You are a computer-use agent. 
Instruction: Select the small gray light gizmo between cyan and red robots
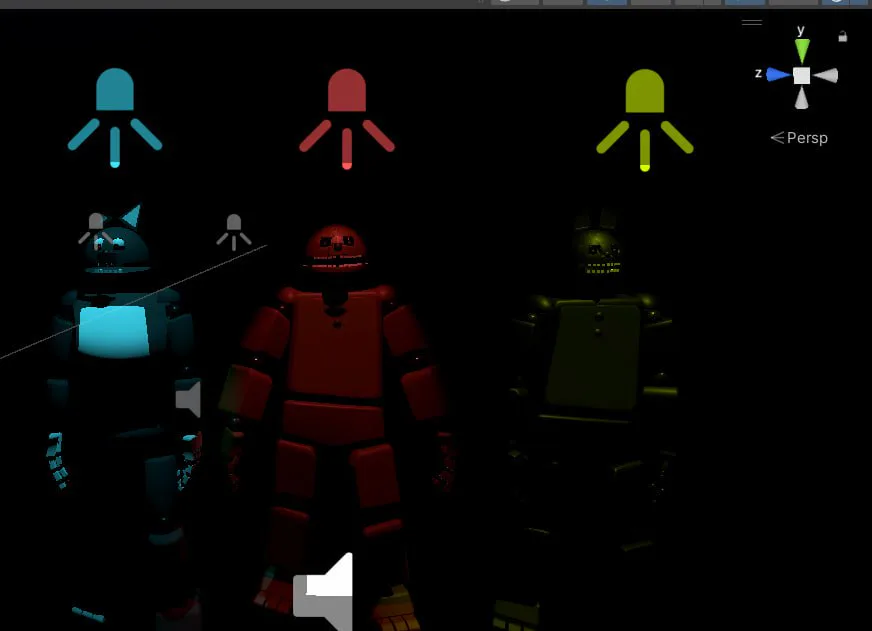click(x=234, y=232)
